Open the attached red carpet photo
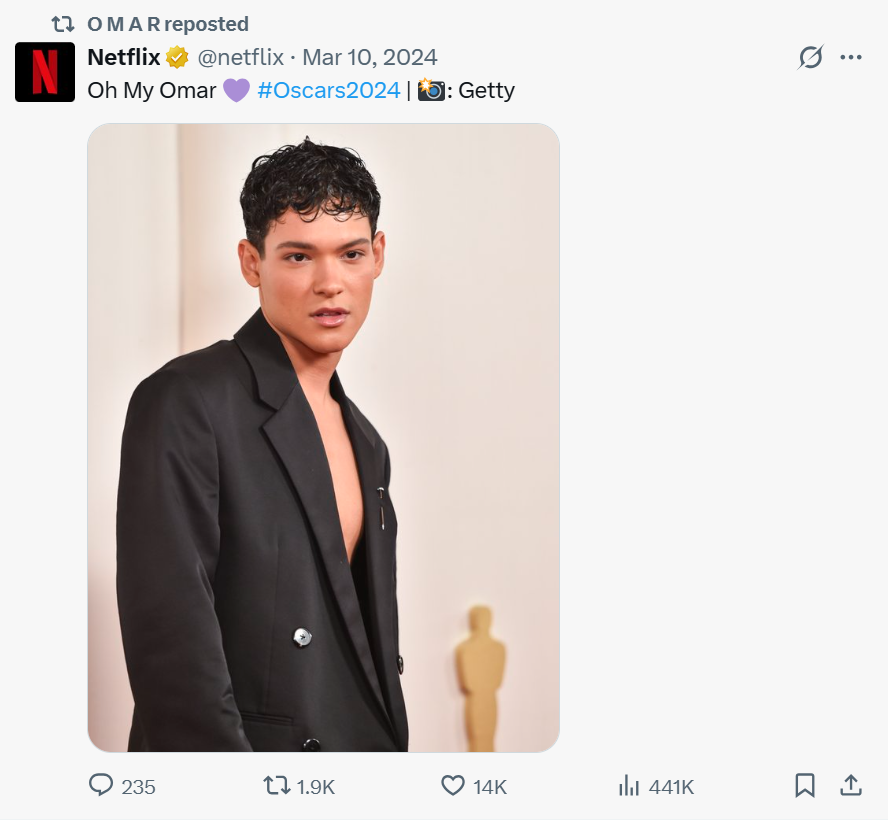888x823 pixels. pos(323,437)
